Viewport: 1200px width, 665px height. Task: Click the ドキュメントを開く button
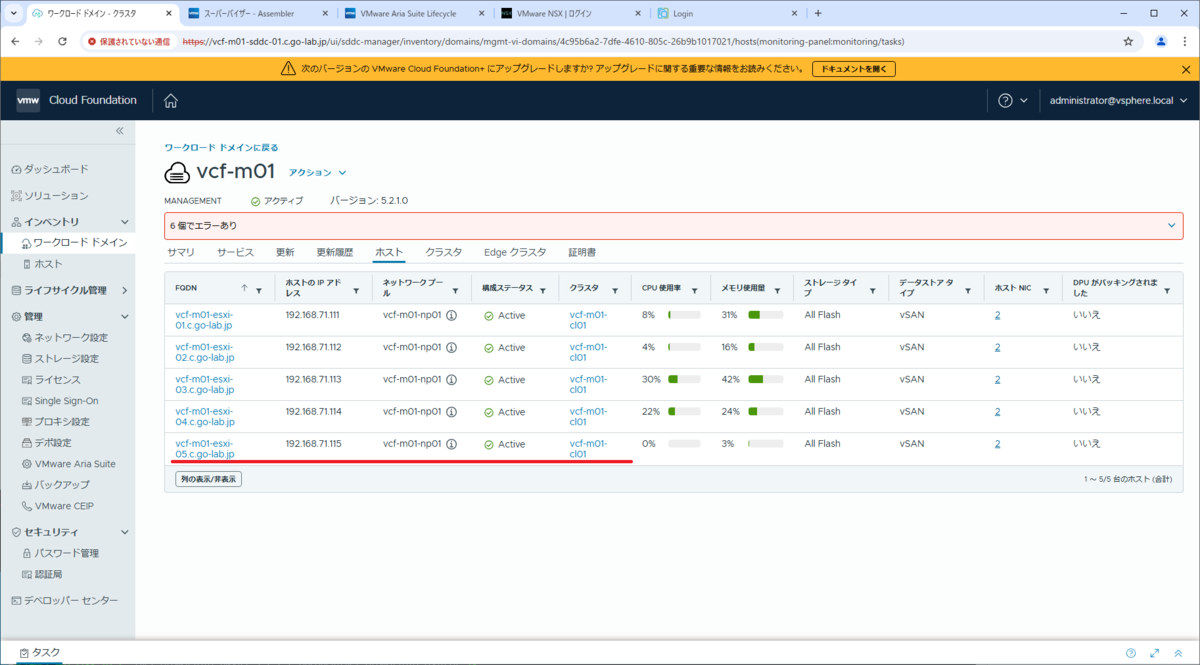click(853, 69)
